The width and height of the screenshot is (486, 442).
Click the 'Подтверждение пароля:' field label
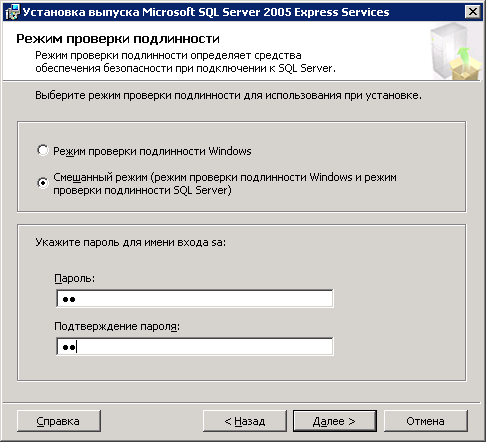[x=117, y=326]
